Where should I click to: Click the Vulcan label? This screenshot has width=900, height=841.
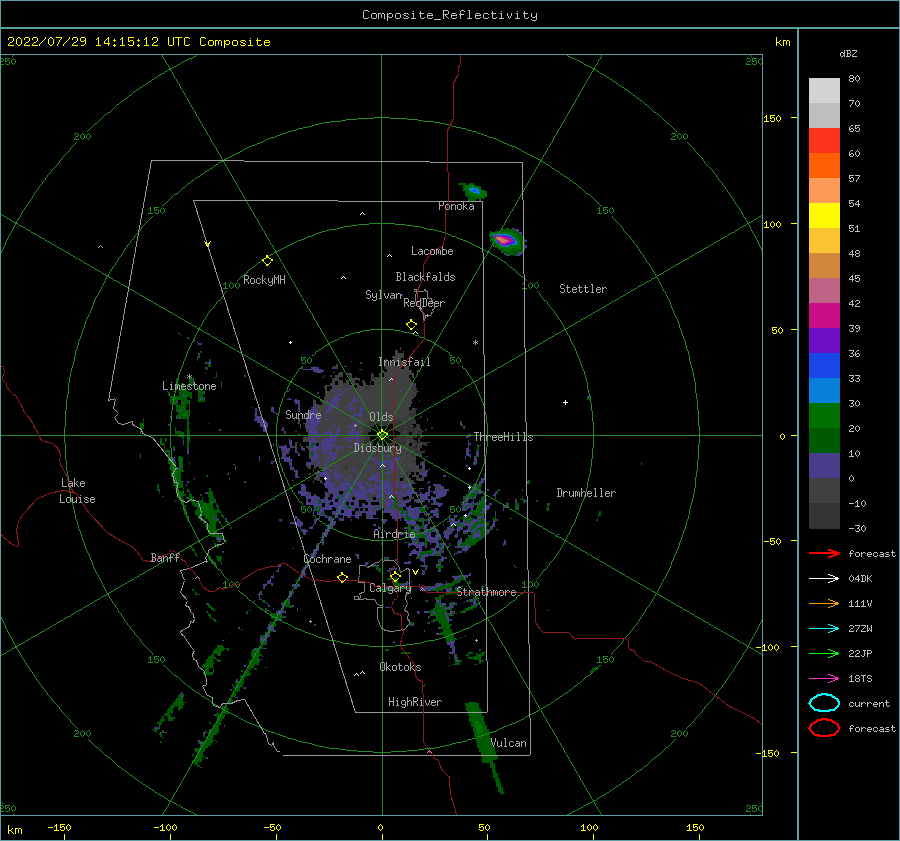(509, 743)
